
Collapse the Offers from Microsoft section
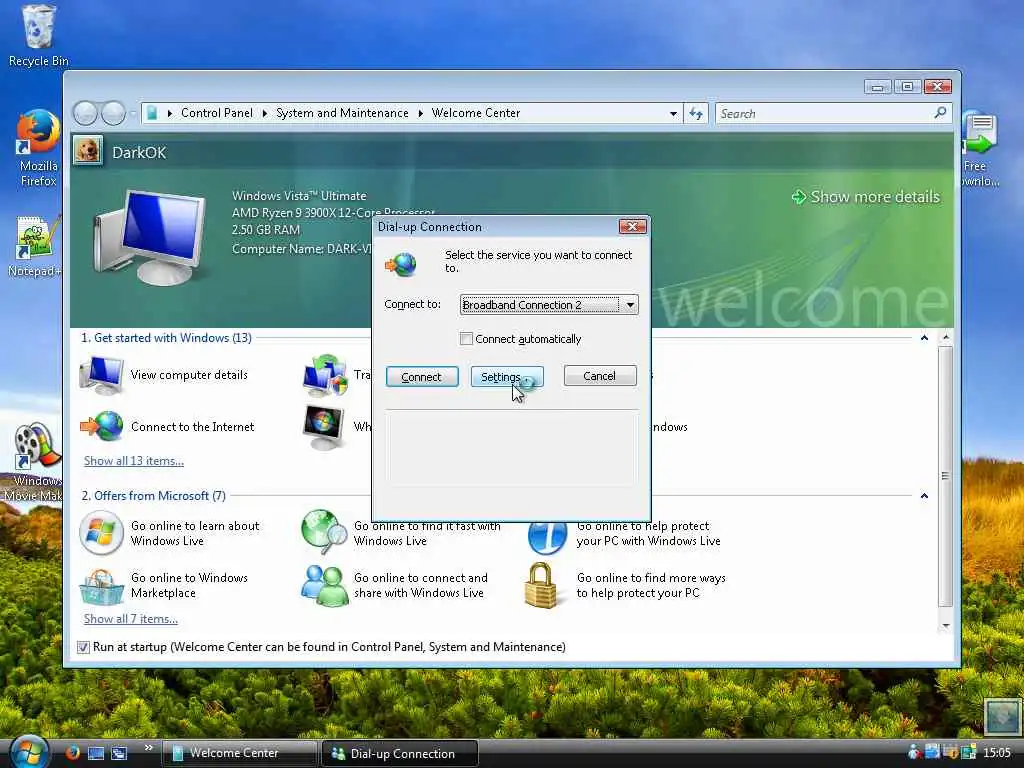click(x=924, y=496)
